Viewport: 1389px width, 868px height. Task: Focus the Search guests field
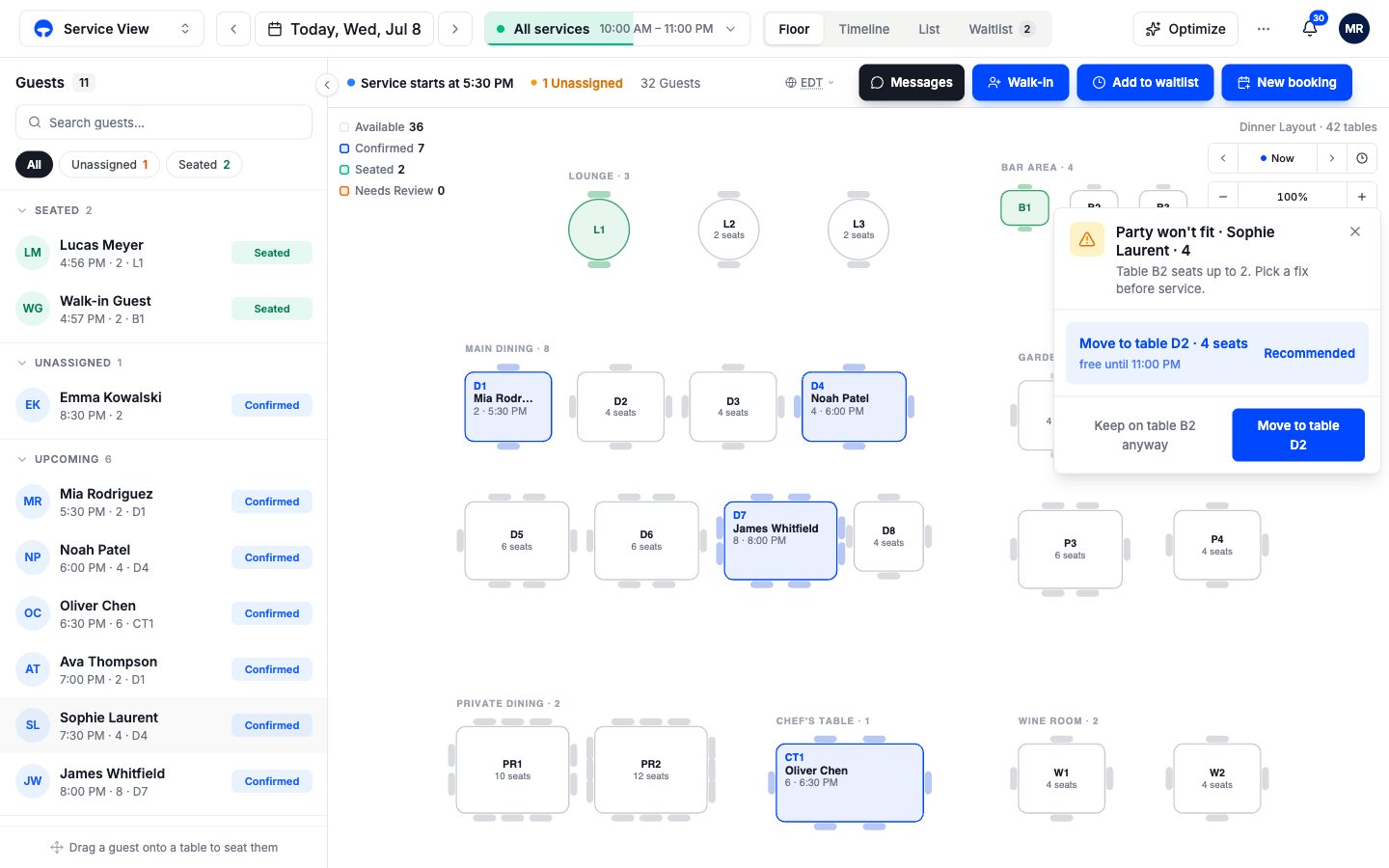click(164, 122)
